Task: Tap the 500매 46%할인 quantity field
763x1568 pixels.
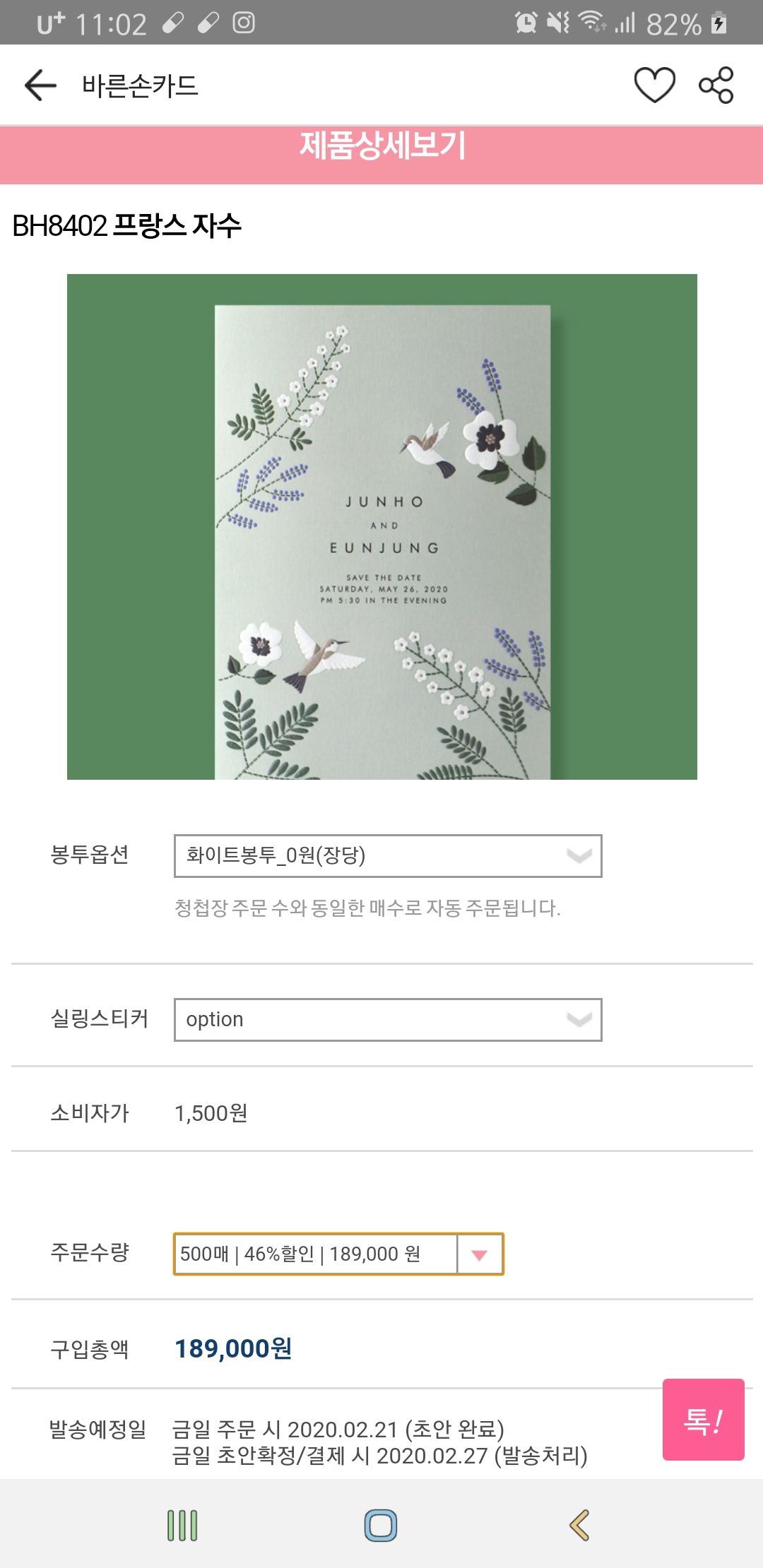Action: click(316, 1254)
